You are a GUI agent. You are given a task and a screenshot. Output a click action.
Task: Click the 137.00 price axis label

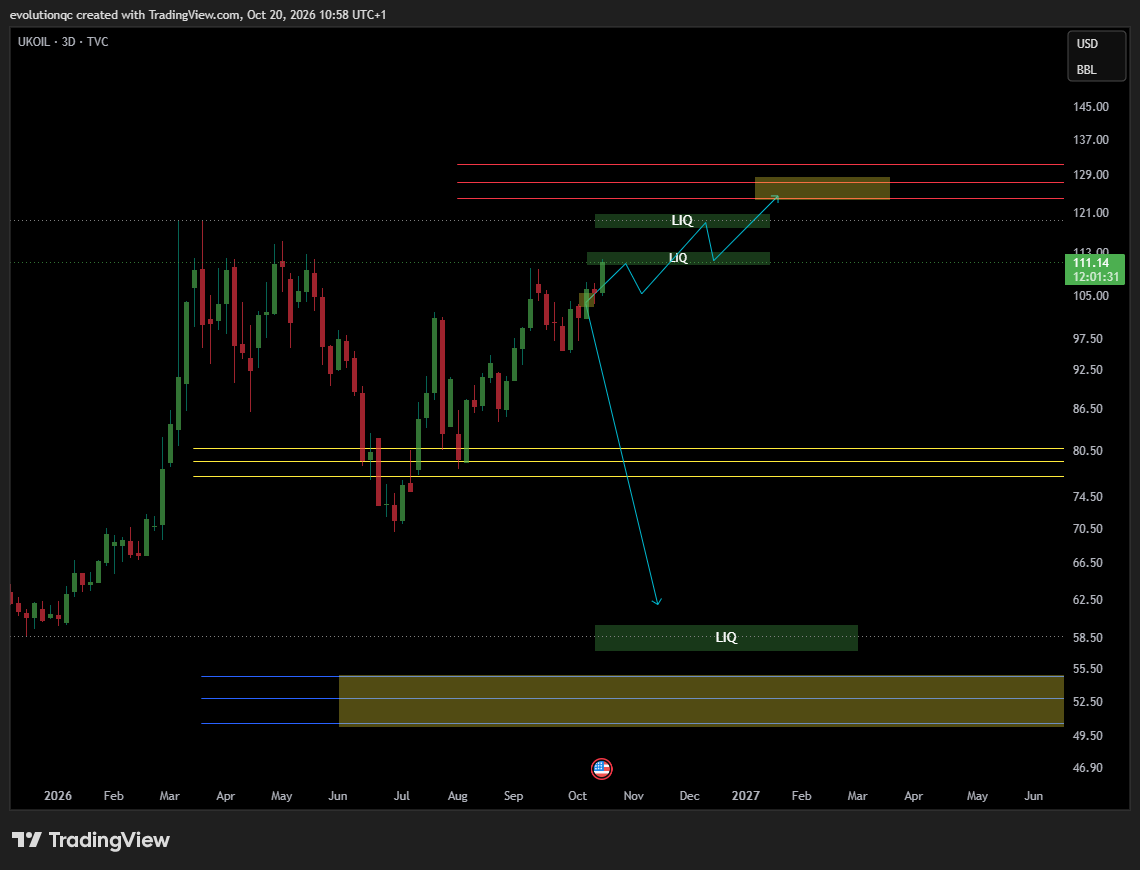coord(1091,140)
